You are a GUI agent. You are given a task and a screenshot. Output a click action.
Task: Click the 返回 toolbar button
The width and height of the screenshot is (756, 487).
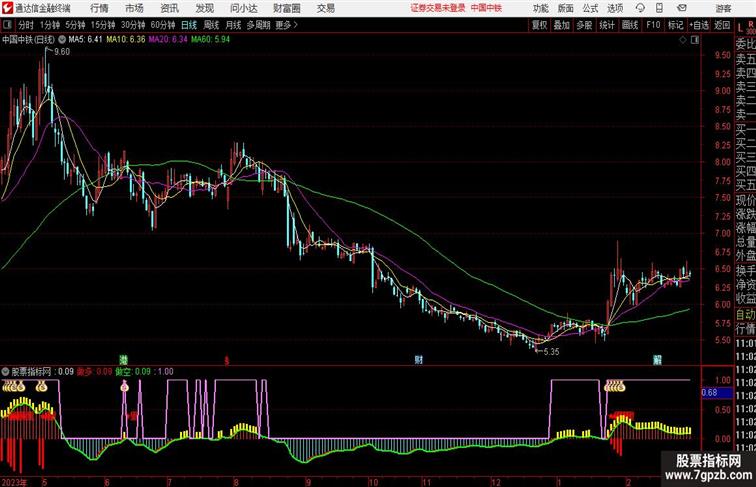(x=722, y=25)
